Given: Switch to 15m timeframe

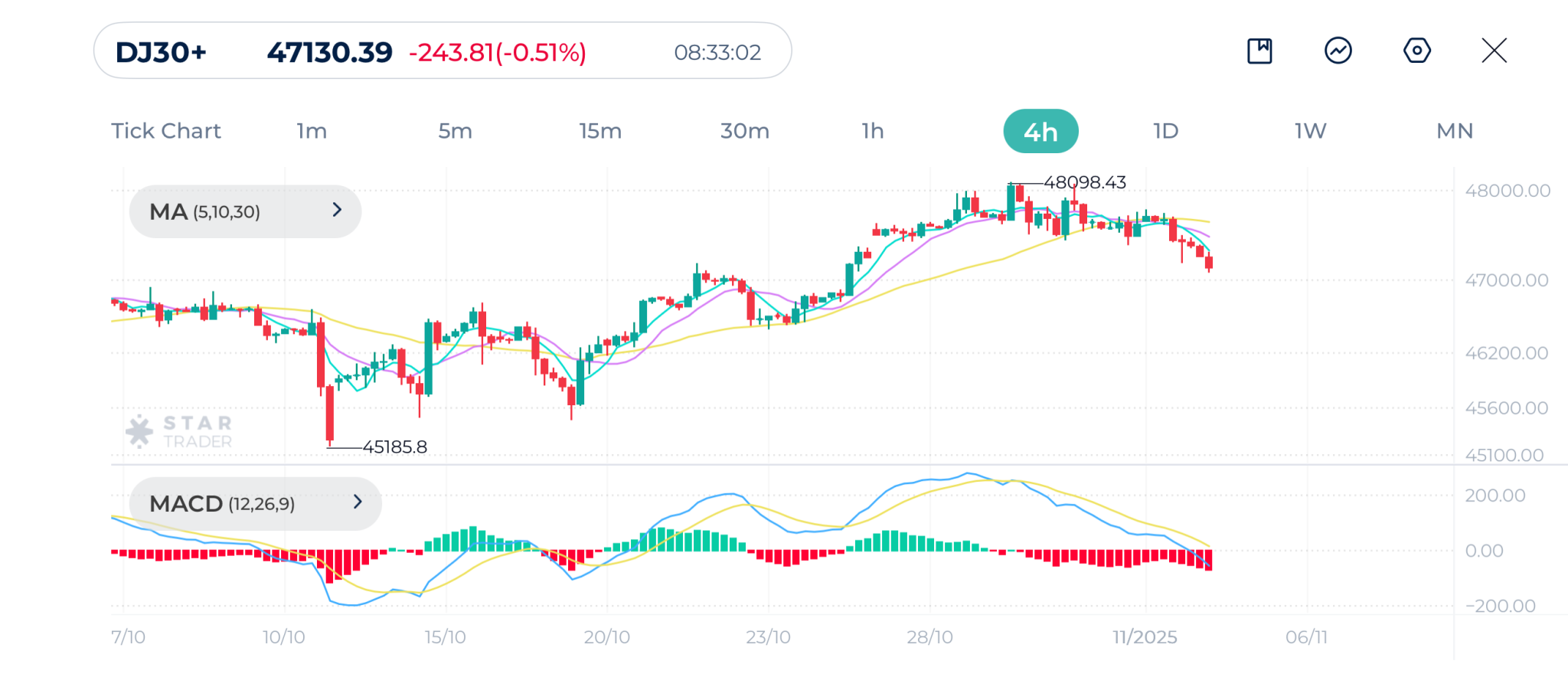Looking at the screenshot, I should 599,131.
